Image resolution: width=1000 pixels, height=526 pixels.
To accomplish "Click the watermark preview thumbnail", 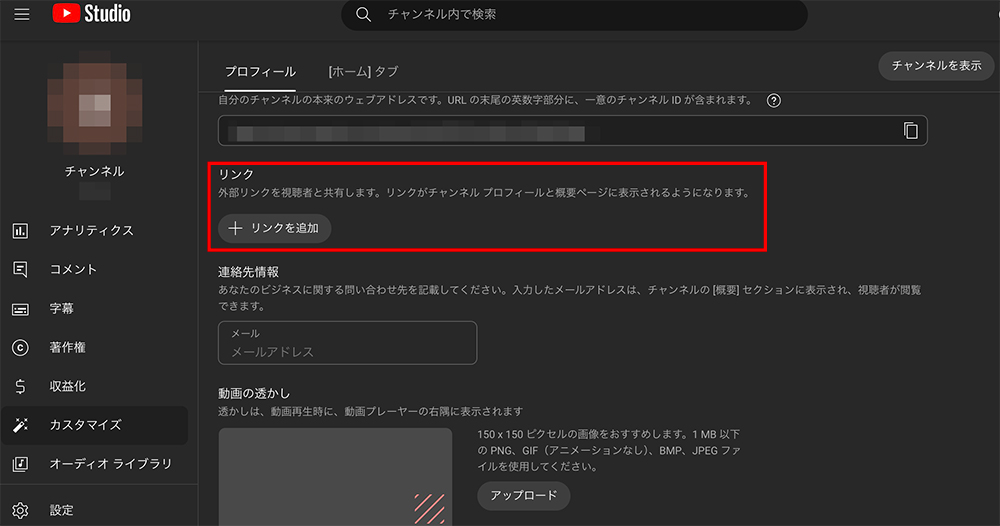I will [x=335, y=477].
